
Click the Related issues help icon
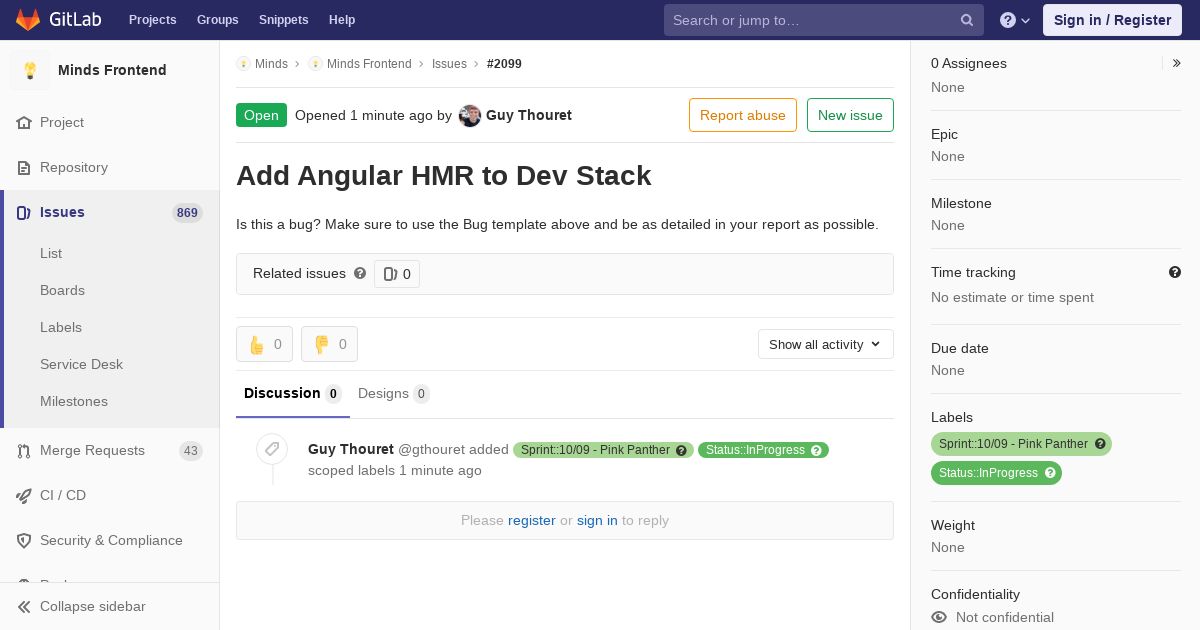point(360,273)
